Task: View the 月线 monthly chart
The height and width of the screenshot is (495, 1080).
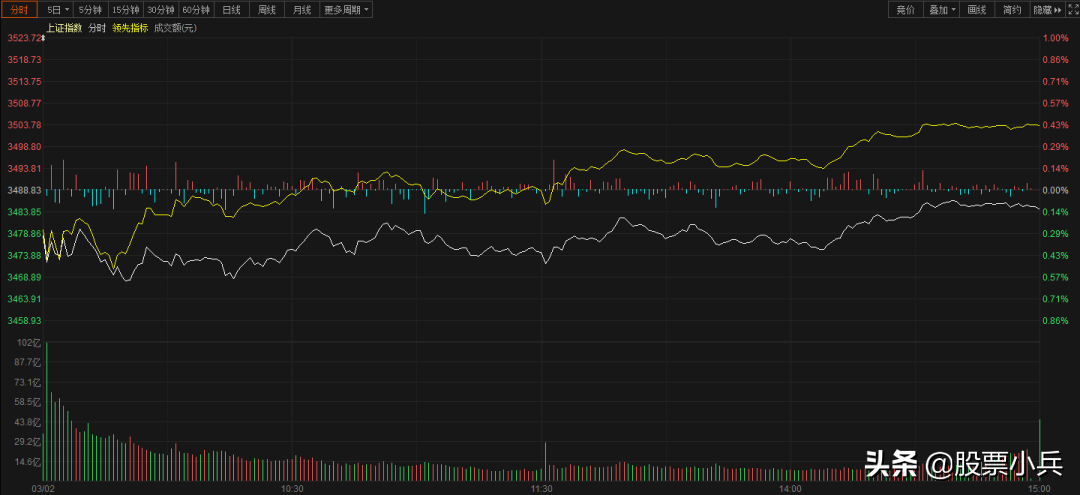Action: click(300, 9)
